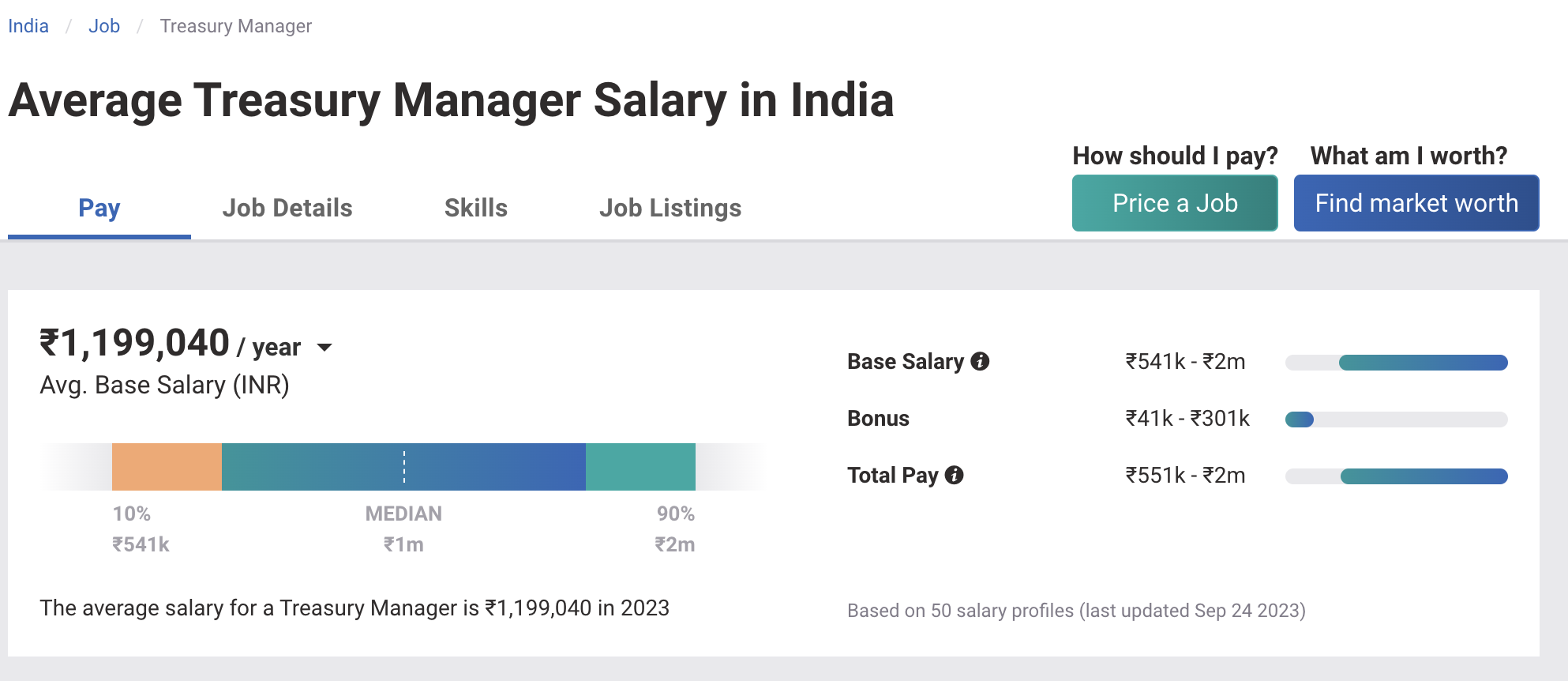Select the Skills tab
Viewport: 1568px width, 681px height.
(475, 209)
